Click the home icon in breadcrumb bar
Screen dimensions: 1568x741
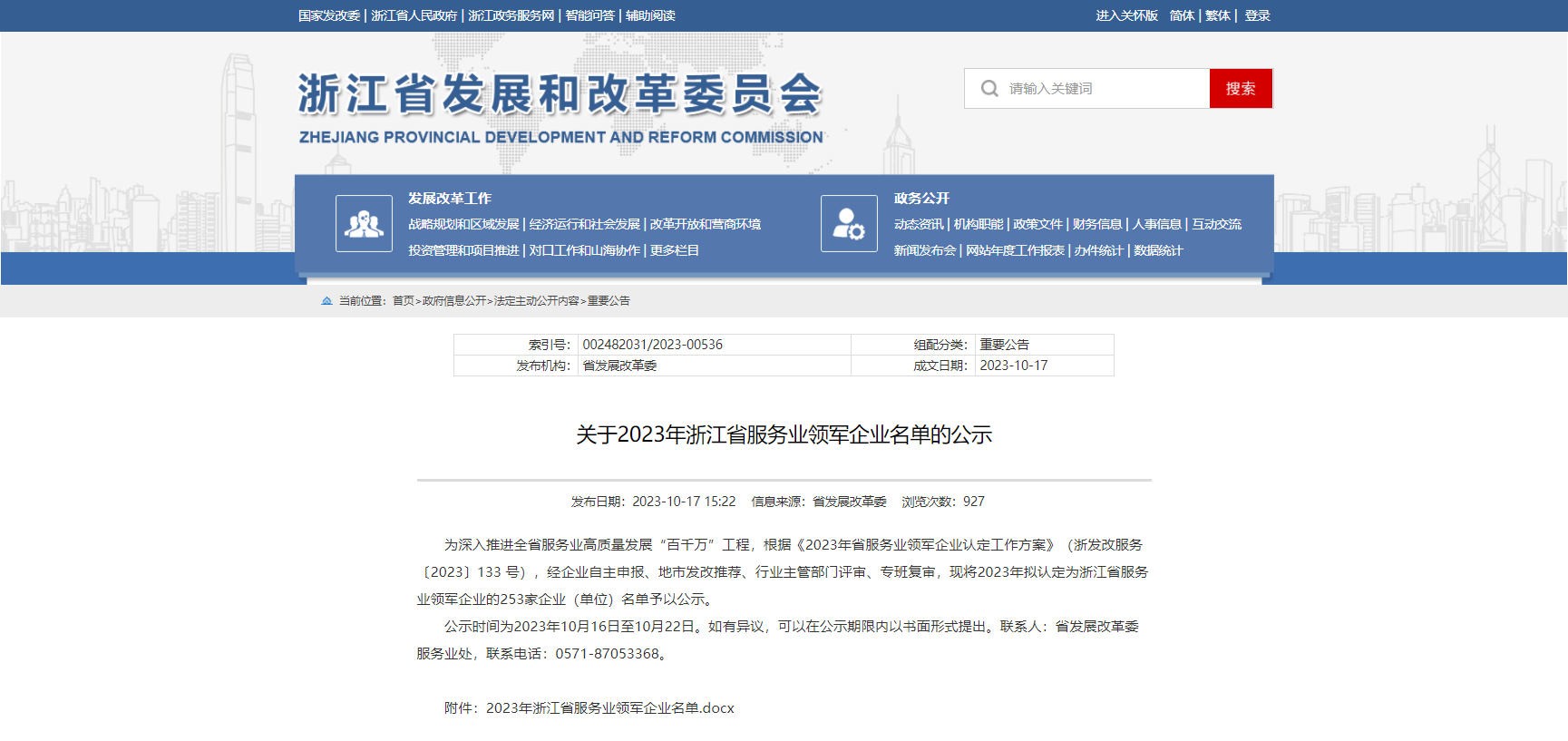click(x=326, y=301)
